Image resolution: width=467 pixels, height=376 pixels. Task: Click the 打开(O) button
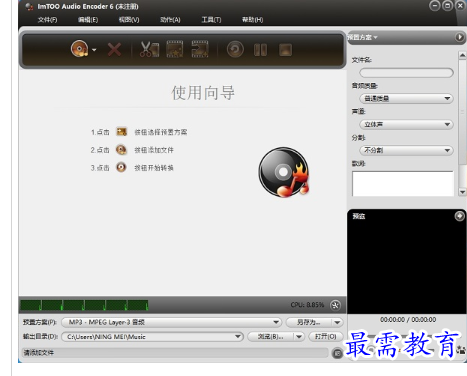point(326,337)
